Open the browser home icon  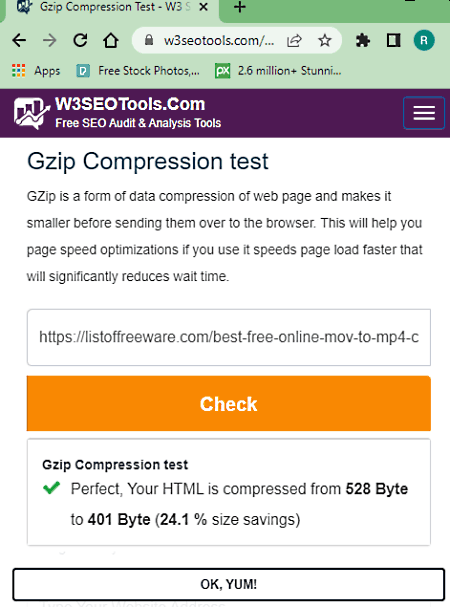click(x=111, y=40)
